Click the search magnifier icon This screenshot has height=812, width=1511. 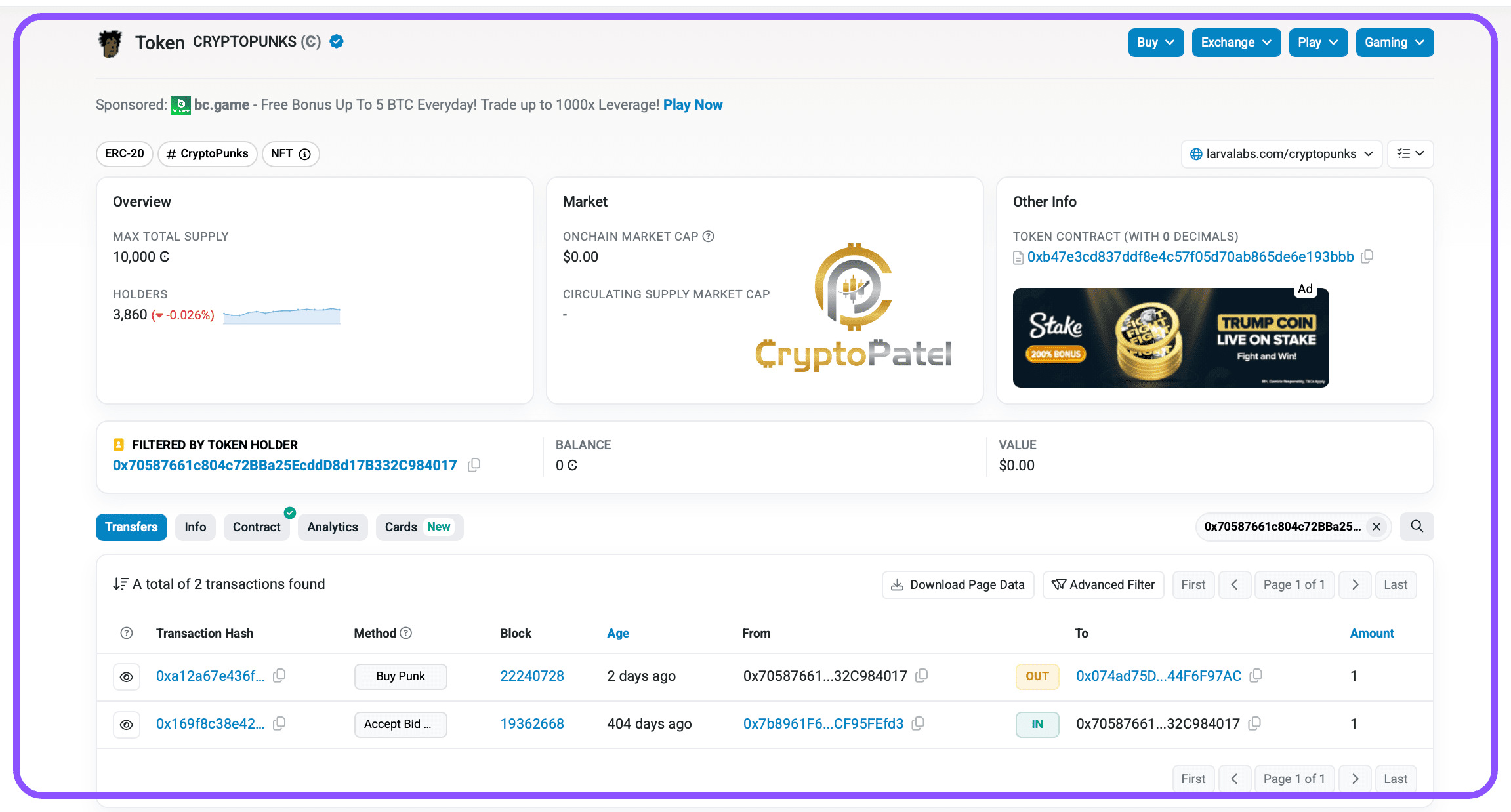(1417, 527)
